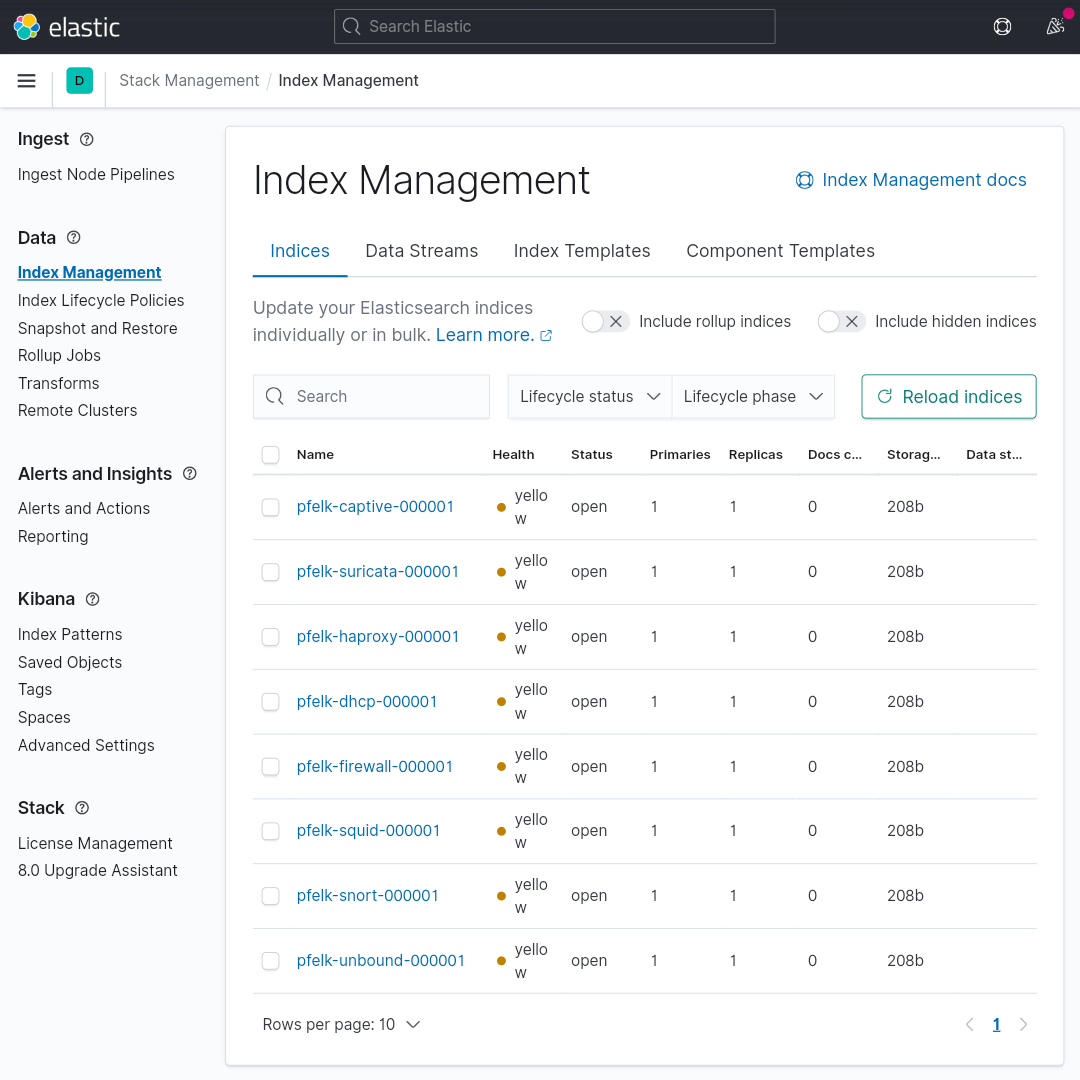Open pfelk-dhcp-000001 index details

point(366,701)
